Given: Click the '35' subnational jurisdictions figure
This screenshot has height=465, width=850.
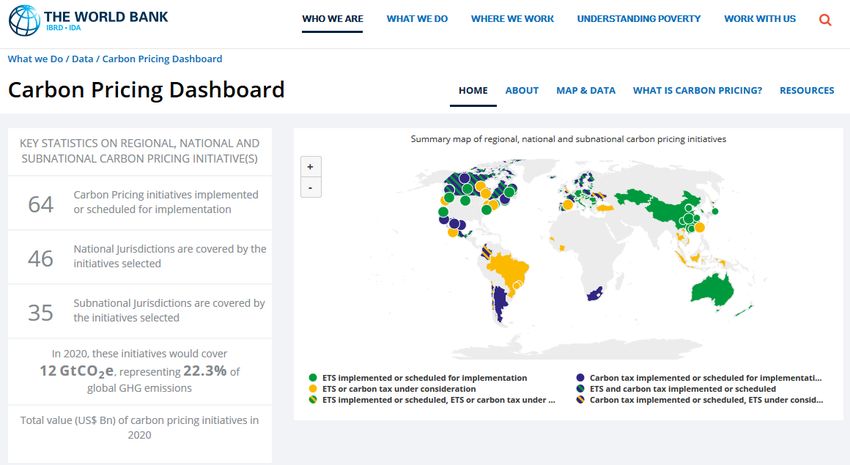Looking at the screenshot, I should [41, 313].
